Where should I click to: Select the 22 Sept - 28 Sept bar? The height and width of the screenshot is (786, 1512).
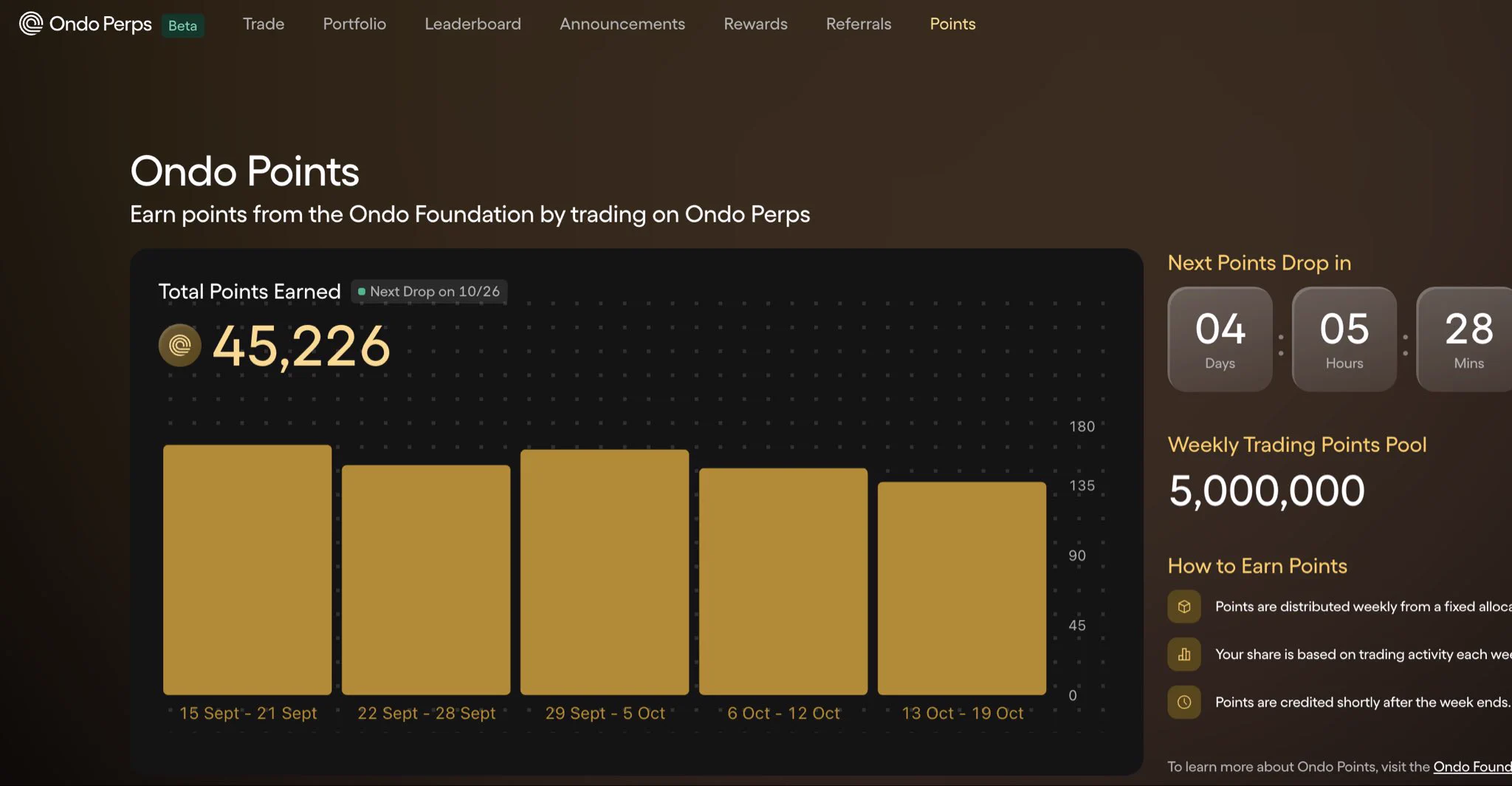click(x=426, y=580)
